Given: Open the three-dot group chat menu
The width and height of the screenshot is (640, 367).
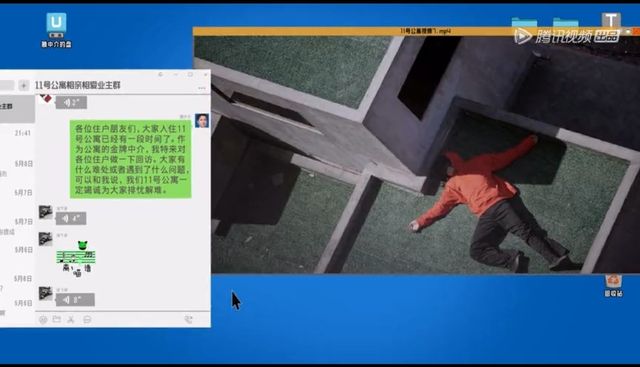Looking at the screenshot, I should coord(202,88).
